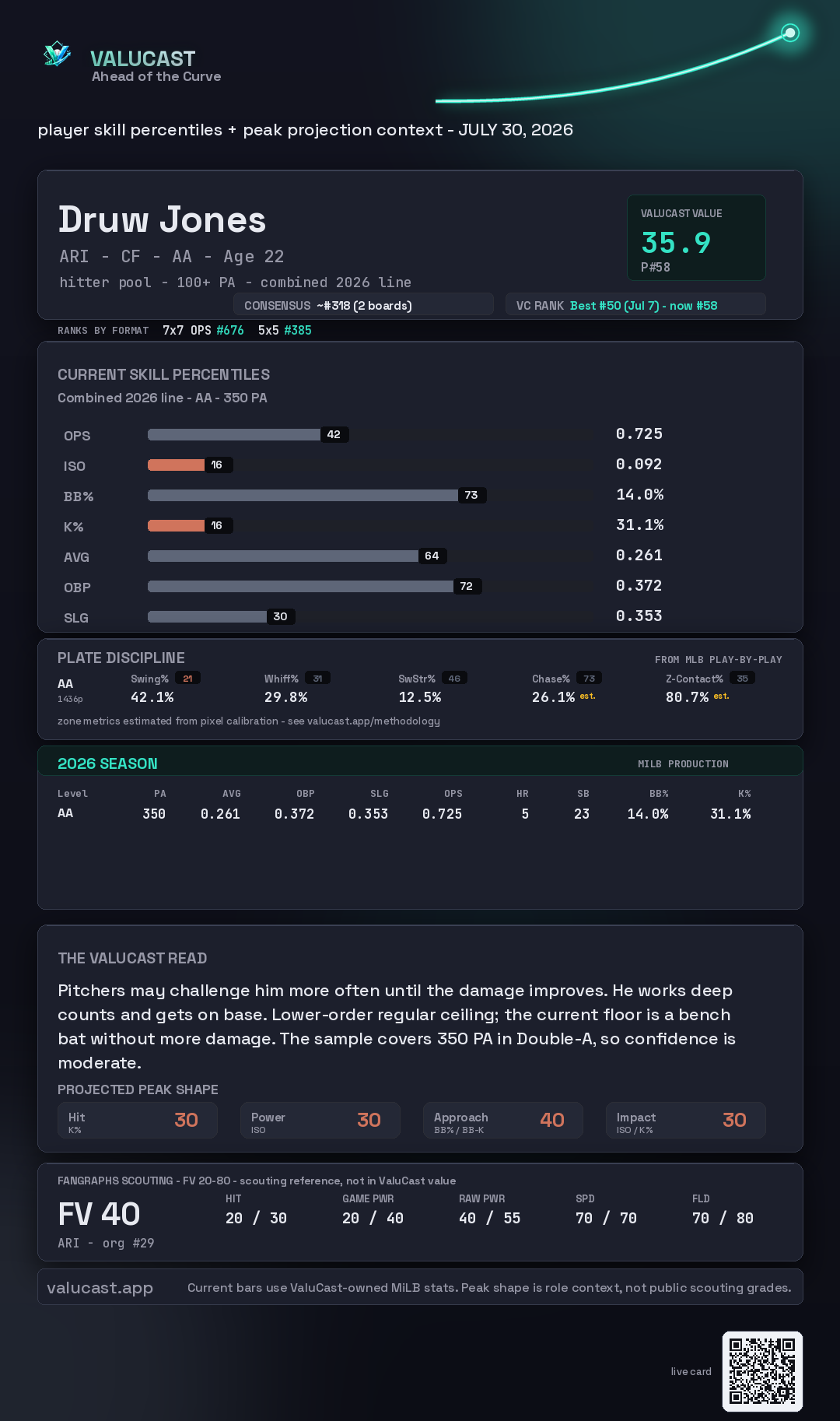This screenshot has width=840, height=1421.
Task: Click the Approach 40 peak shape tile
Action: coord(503,1121)
